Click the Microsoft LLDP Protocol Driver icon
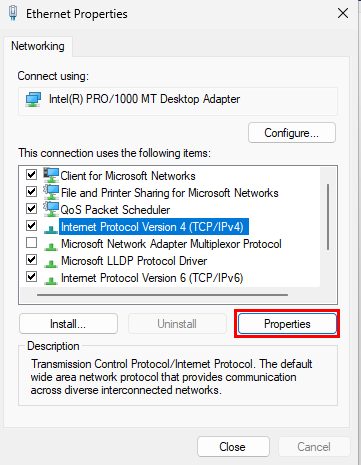The width and height of the screenshot is (361, 465). pos(51,263)
